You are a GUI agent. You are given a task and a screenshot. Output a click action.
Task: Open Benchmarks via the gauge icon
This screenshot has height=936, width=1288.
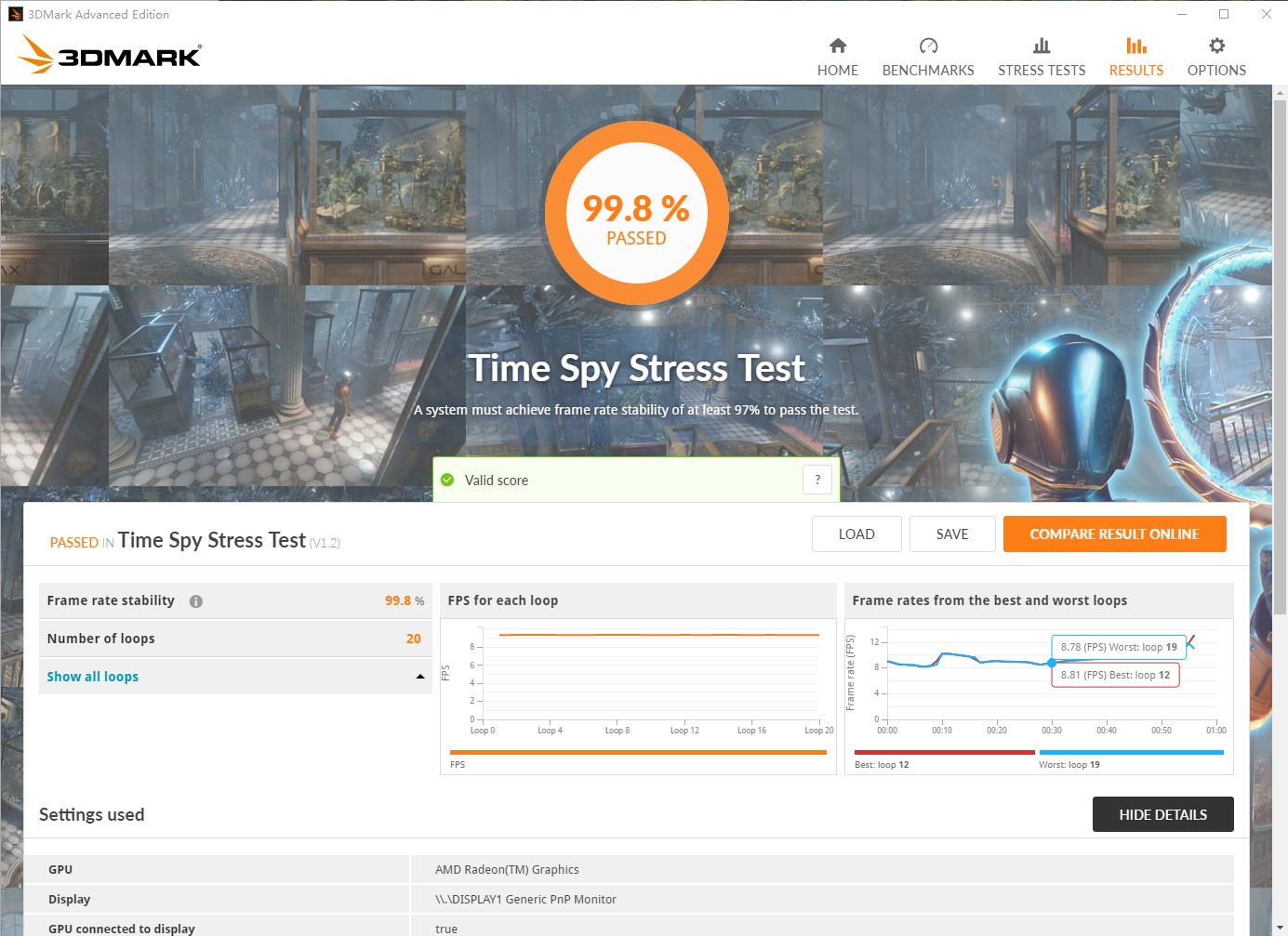coord(928,46)
